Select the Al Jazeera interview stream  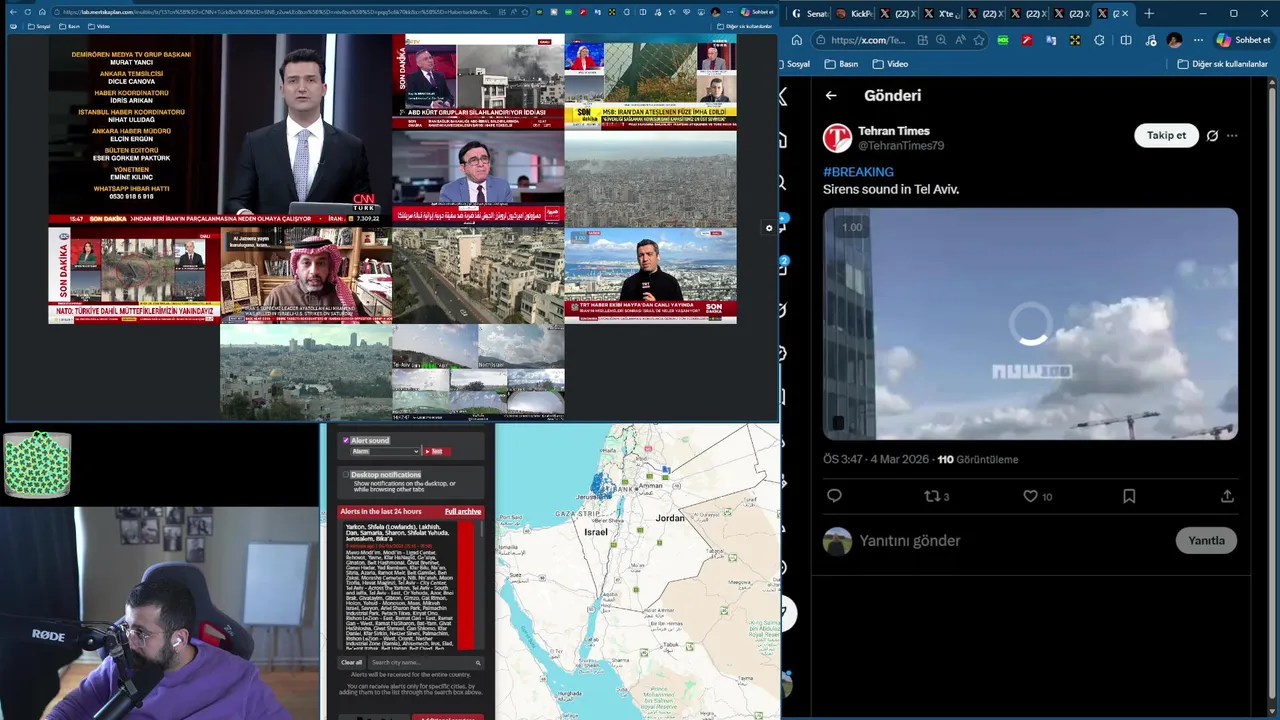coord(306,275)
